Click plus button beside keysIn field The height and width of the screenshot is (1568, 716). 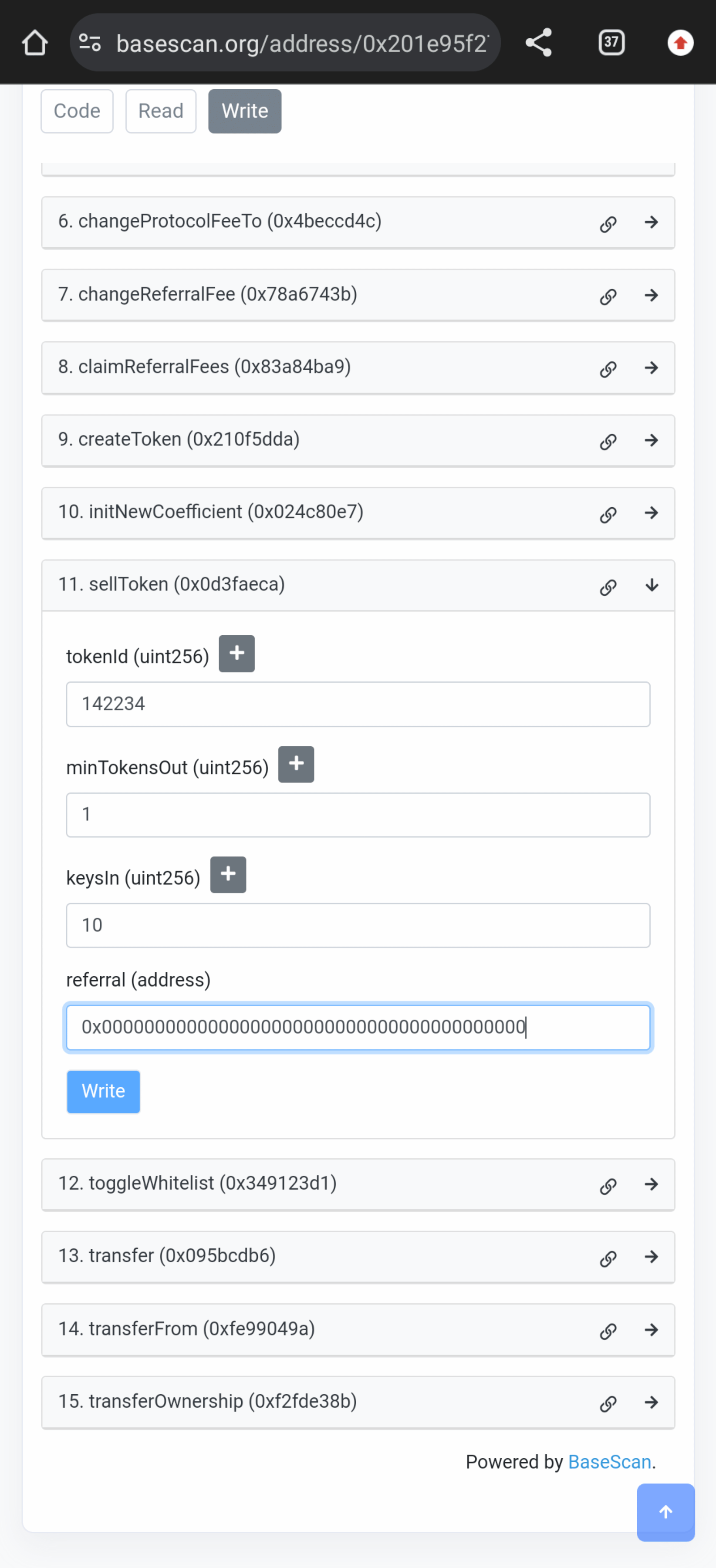click(228, 875)
